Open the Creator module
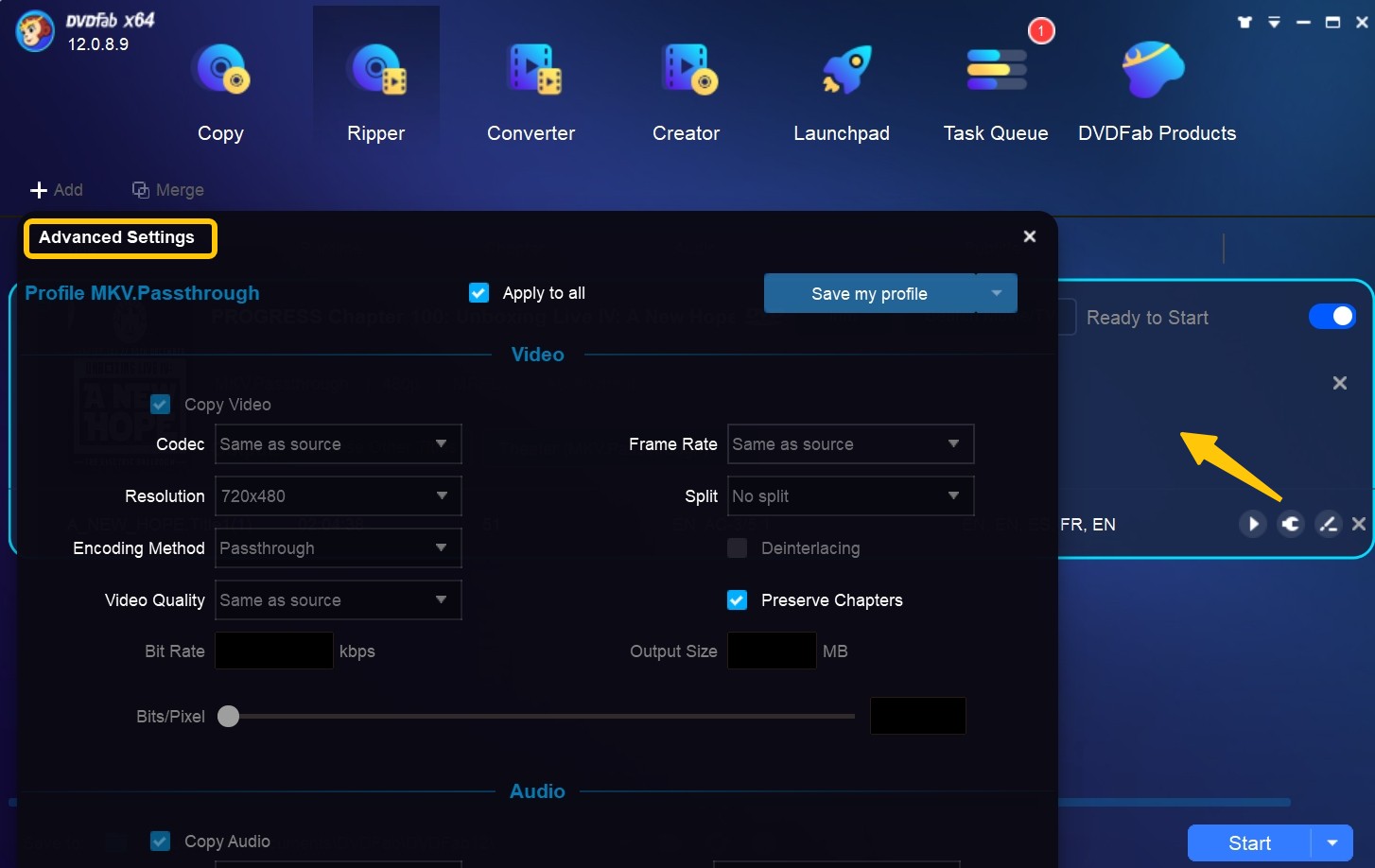 pos(687,71)
